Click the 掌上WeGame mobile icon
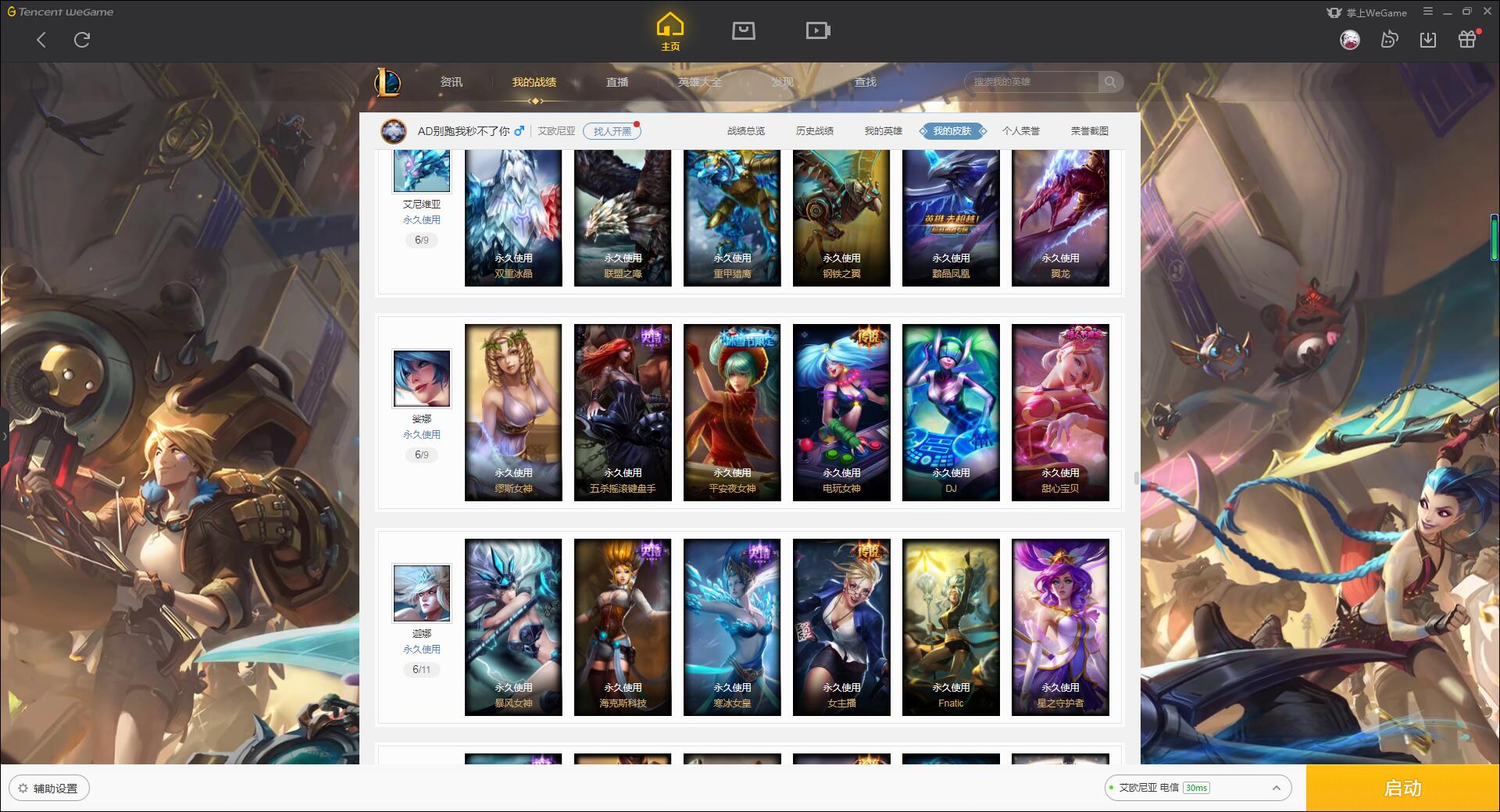 1334,12
